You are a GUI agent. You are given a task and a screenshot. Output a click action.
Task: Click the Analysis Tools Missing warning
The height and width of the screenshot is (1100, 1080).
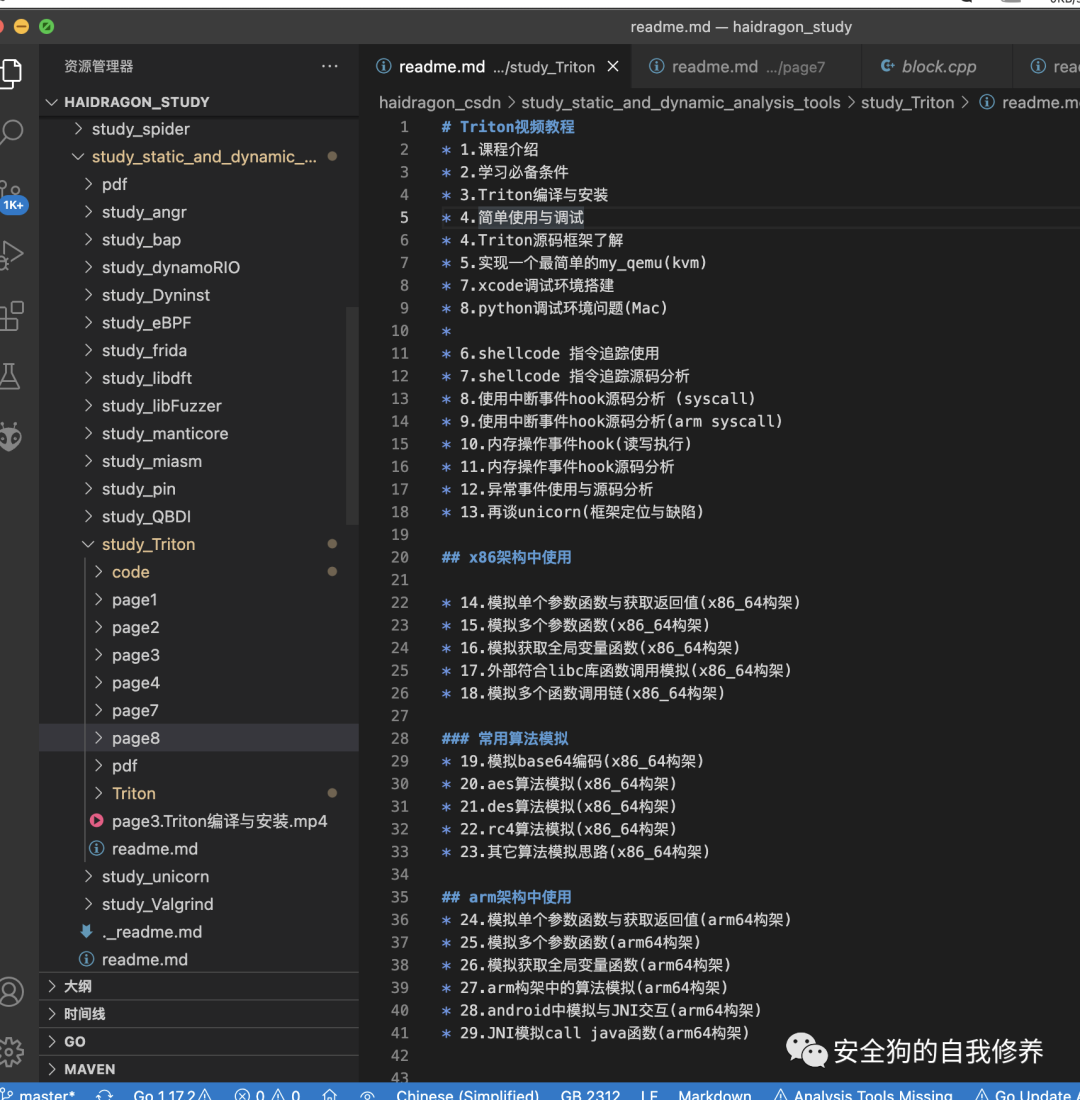point(863,1094)
